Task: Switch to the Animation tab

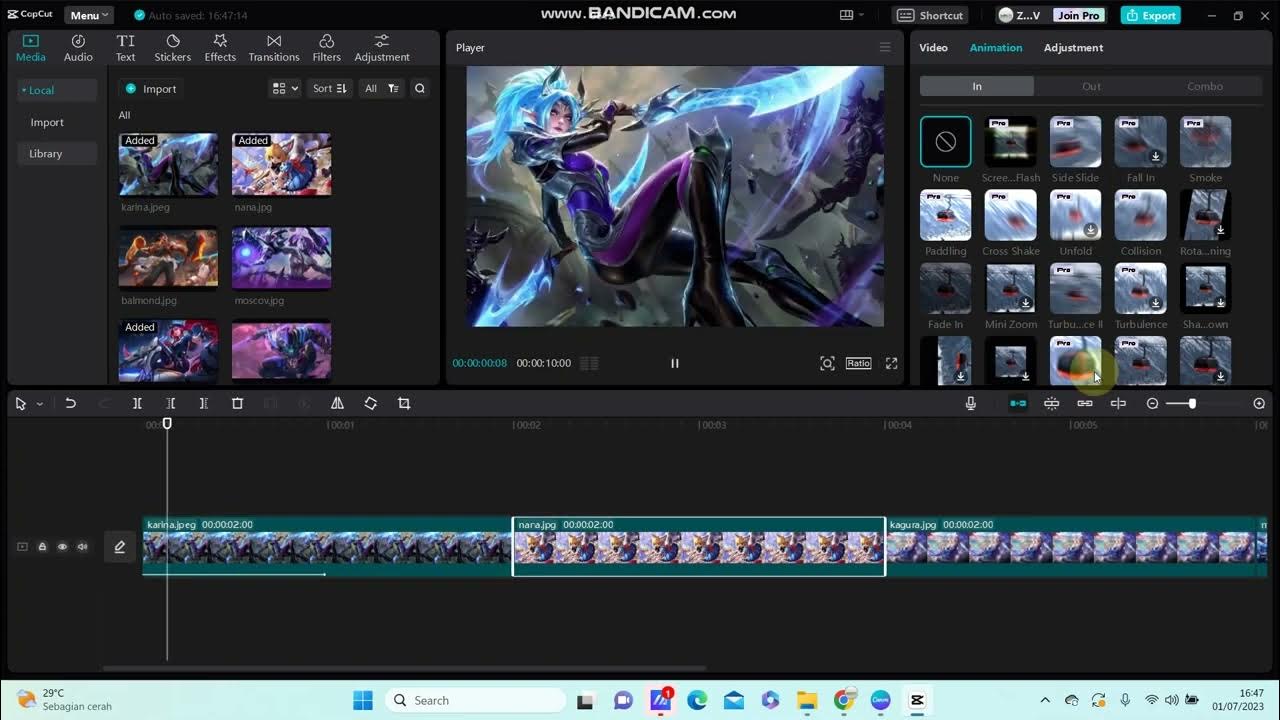Action: [996, 48]
